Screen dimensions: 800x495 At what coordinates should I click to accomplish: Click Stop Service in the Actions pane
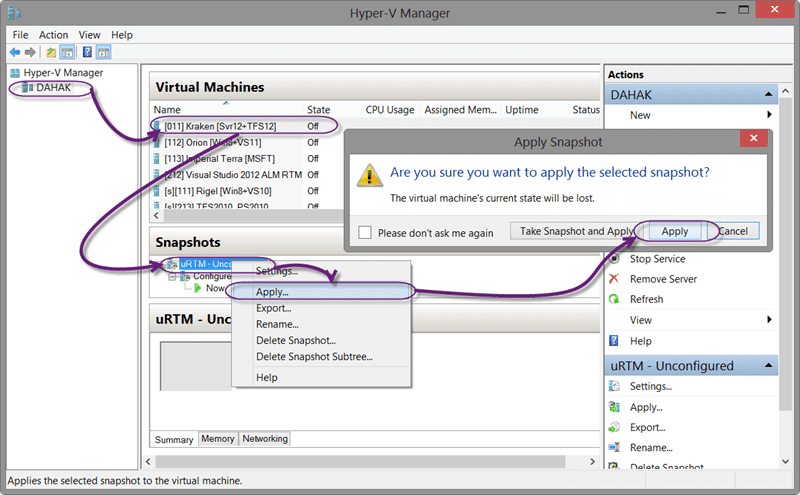click(657, 259)
